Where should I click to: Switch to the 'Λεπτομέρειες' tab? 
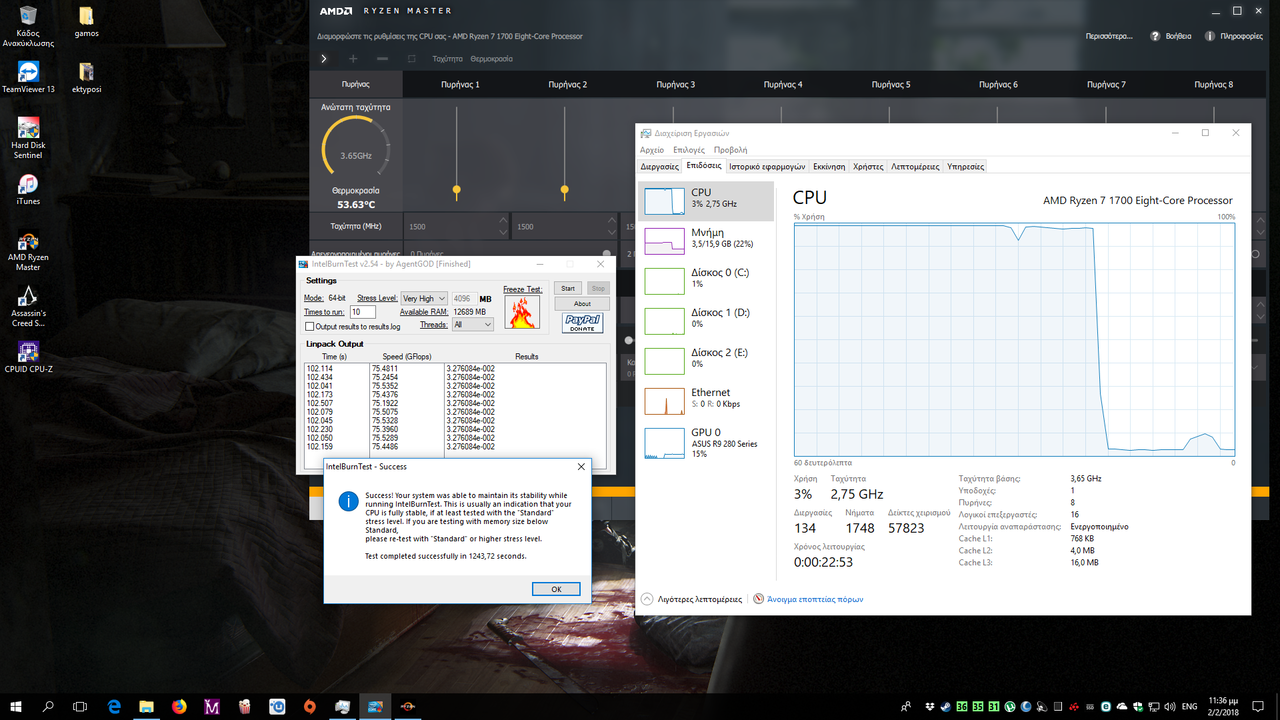[x=915, y=167]
